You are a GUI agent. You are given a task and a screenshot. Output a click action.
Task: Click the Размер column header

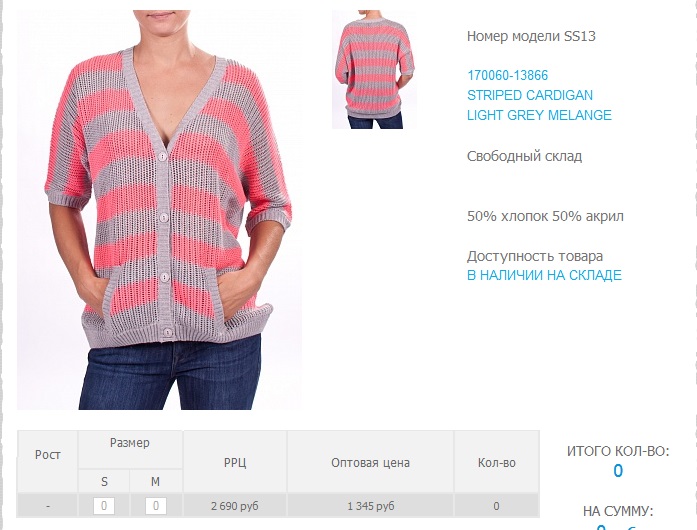tap(130, 443)
